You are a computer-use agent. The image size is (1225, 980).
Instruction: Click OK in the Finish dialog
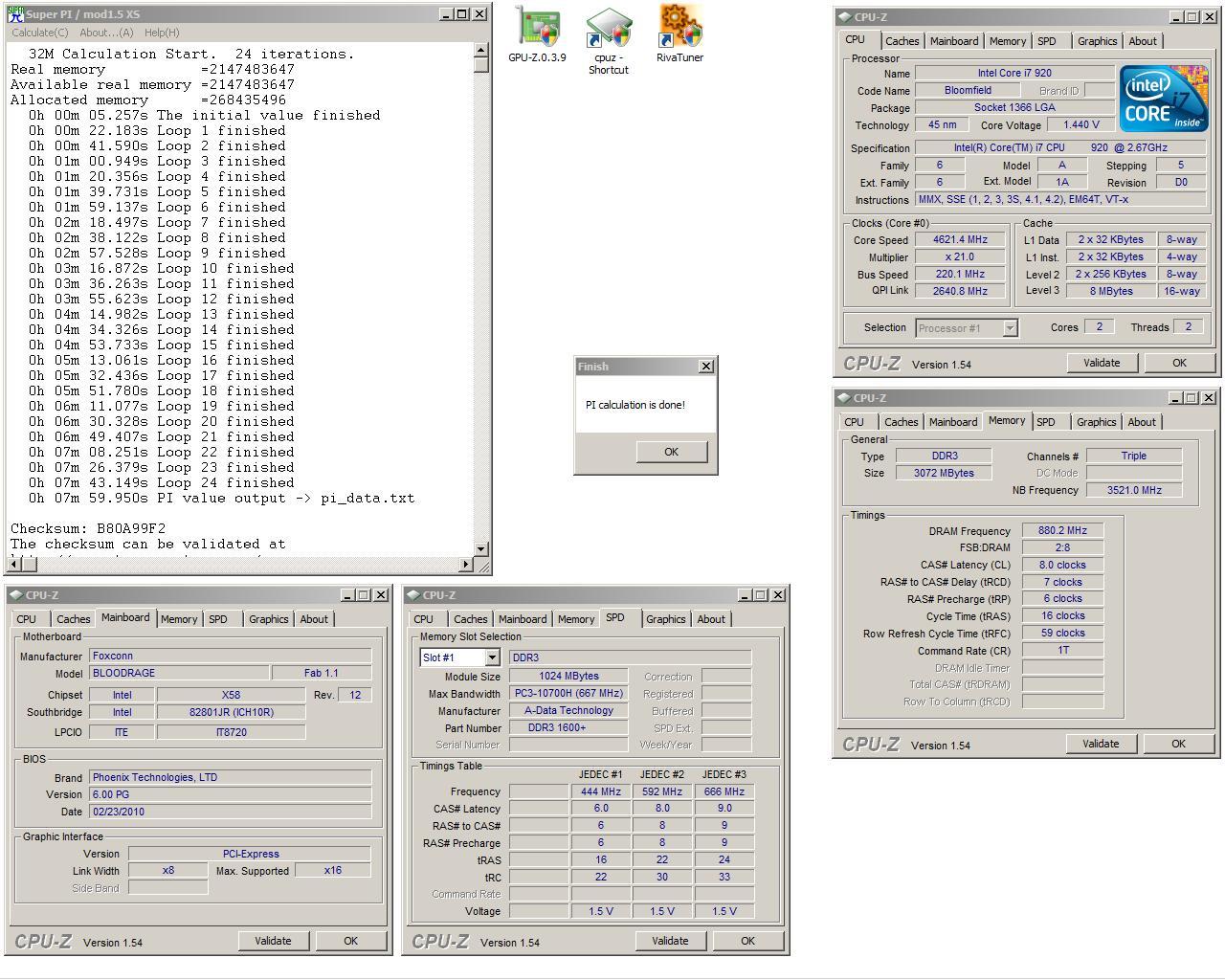[671, 452]
